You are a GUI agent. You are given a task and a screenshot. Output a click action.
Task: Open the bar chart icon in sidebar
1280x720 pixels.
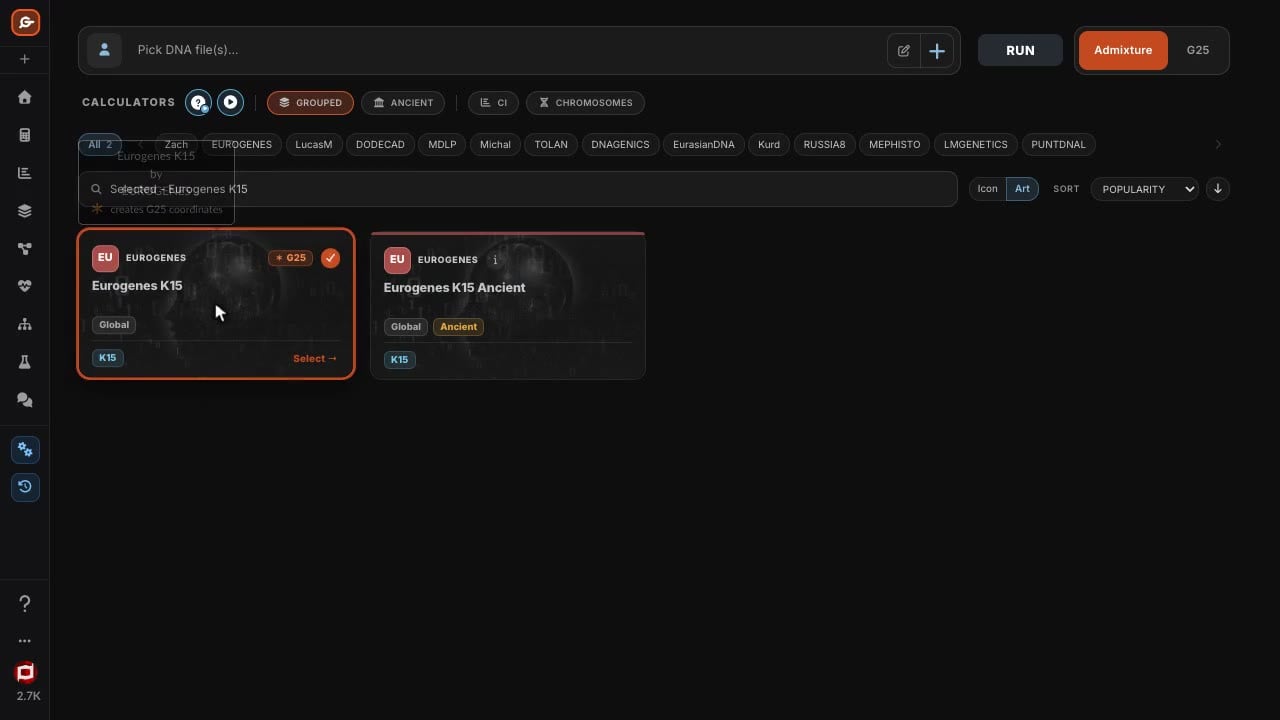click(x=25, y=173)
